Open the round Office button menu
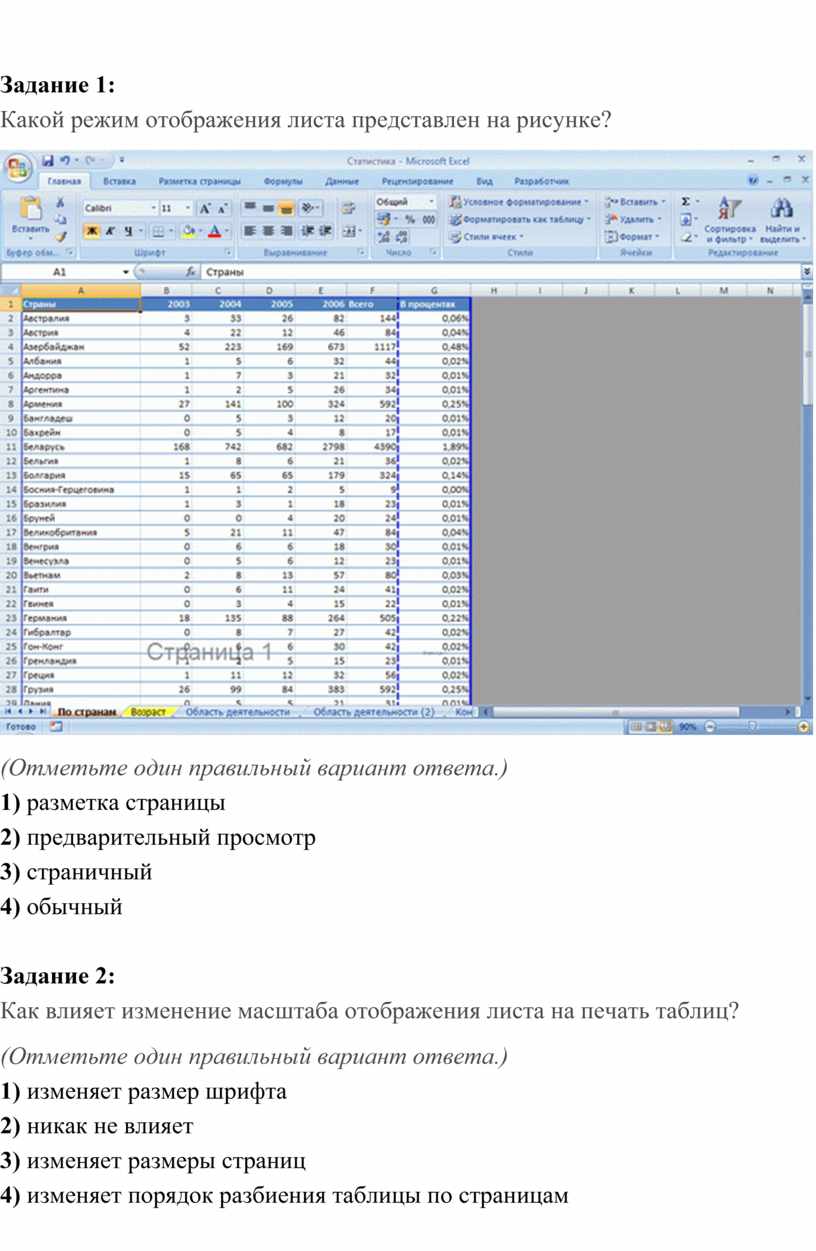816x1251 pixels. click(17, 166)
